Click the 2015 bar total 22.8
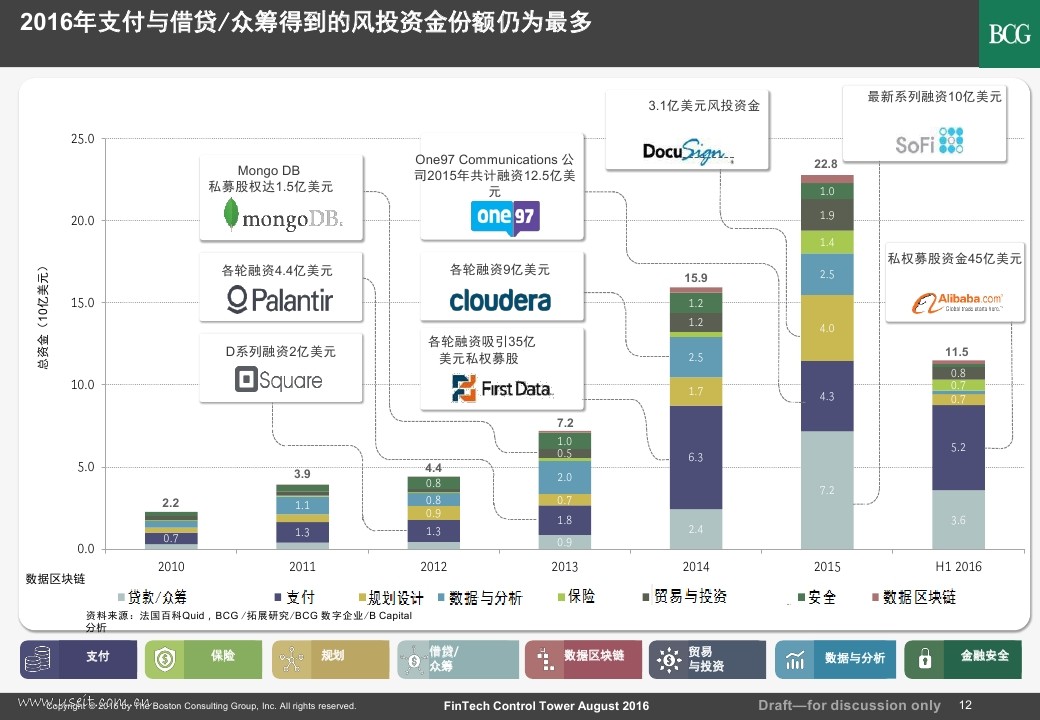This screenshot has width=1040, height=720. (826, 164)
